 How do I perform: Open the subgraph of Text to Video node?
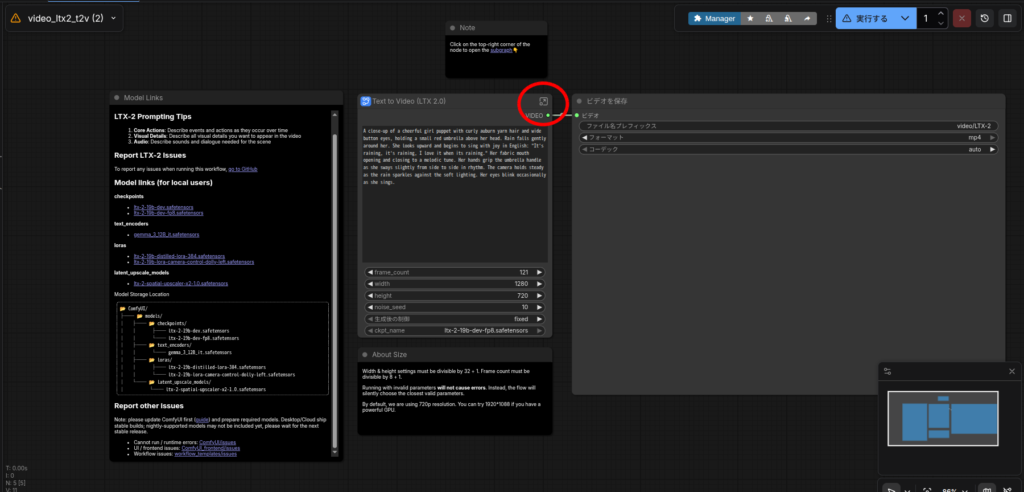(543, 101)
